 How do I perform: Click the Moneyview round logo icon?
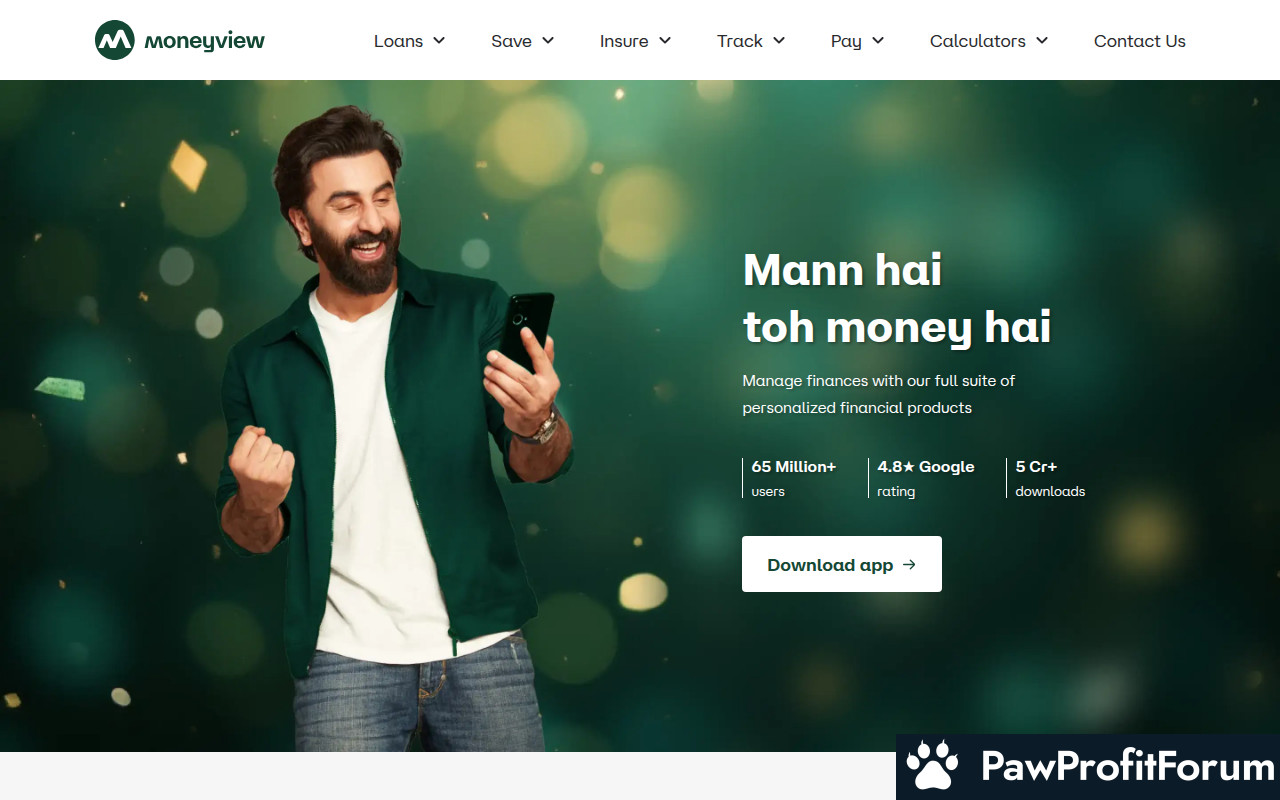tap(115, 40)
